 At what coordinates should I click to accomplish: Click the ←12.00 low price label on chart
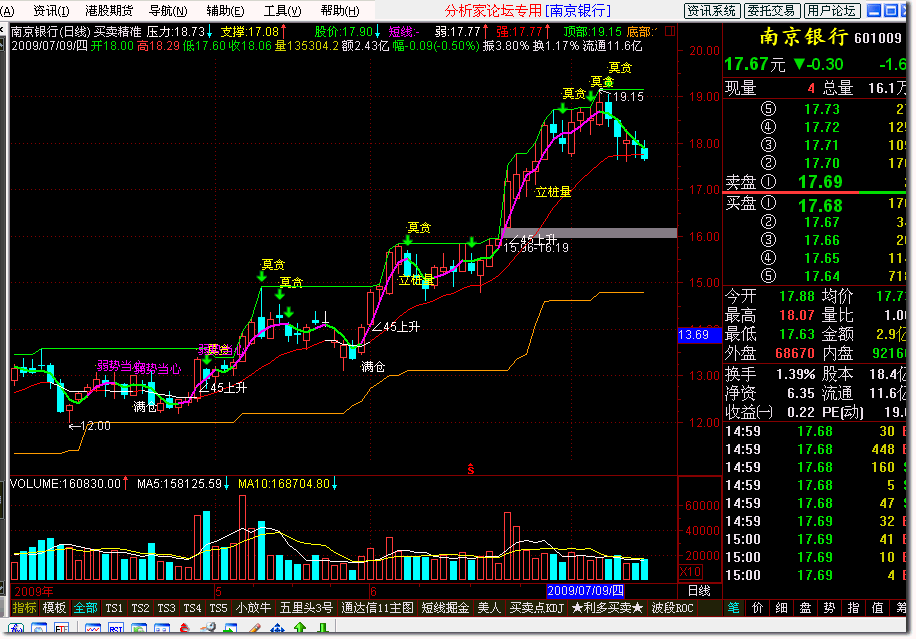89,426
